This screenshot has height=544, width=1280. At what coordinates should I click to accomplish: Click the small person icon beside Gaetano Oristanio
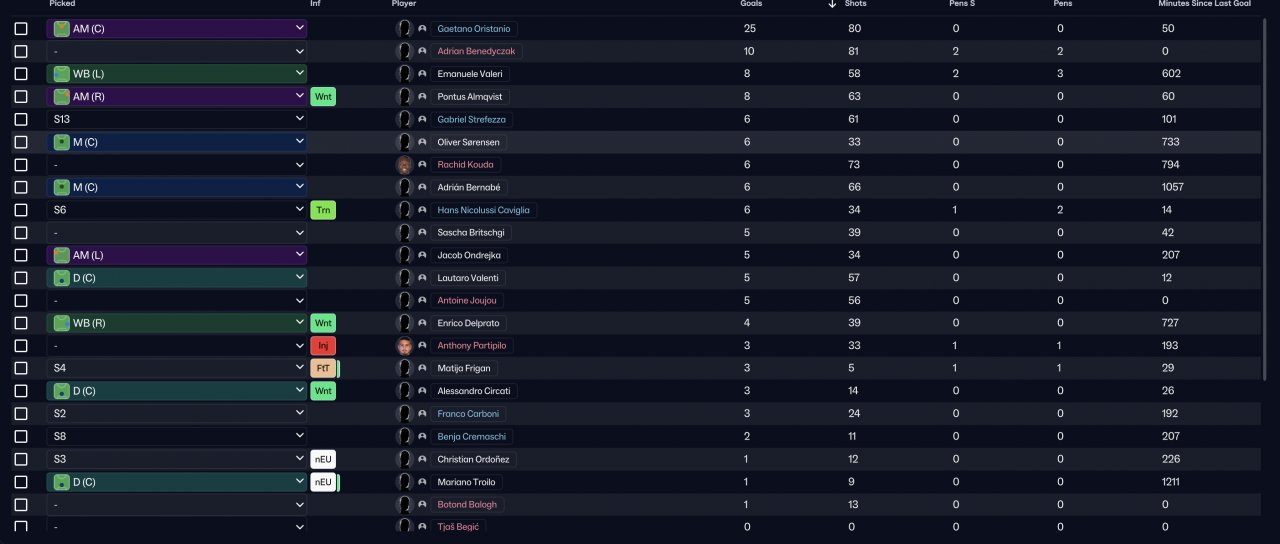[x=422, y=29]
